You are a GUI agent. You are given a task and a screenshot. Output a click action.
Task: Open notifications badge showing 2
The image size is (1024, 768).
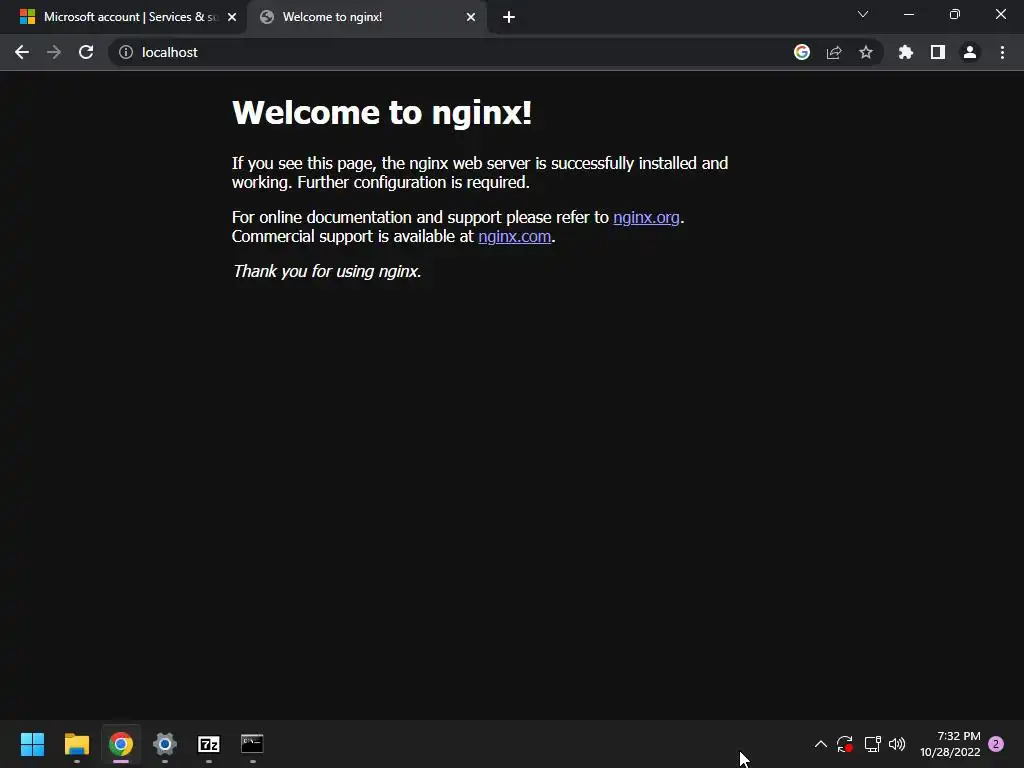[996, 744]
